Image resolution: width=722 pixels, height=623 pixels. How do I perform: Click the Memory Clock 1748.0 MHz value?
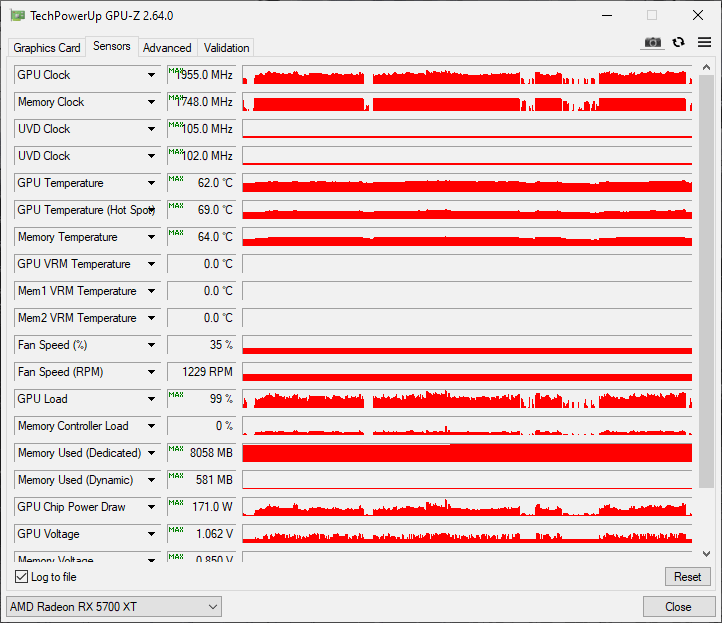tap(202, 102)
